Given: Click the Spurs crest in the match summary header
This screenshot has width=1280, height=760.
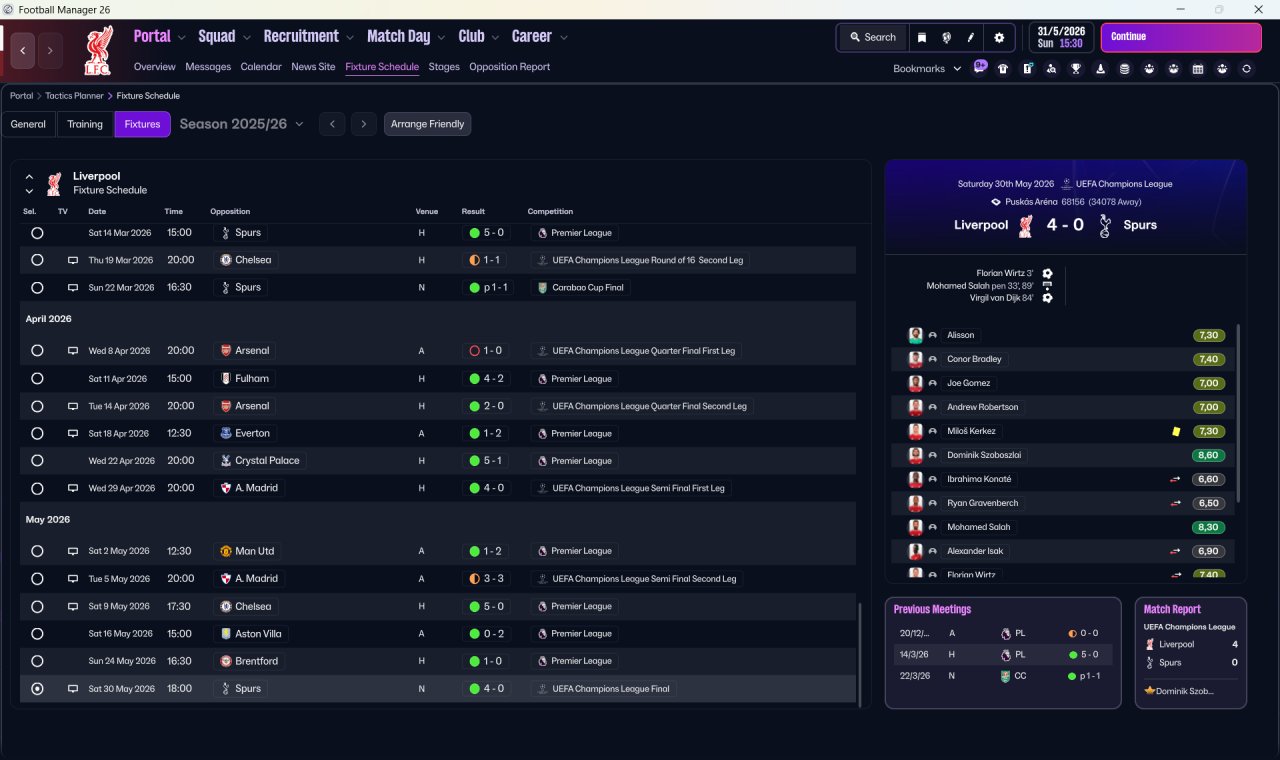Looking at the screenshot, I should click(1104, 225).
